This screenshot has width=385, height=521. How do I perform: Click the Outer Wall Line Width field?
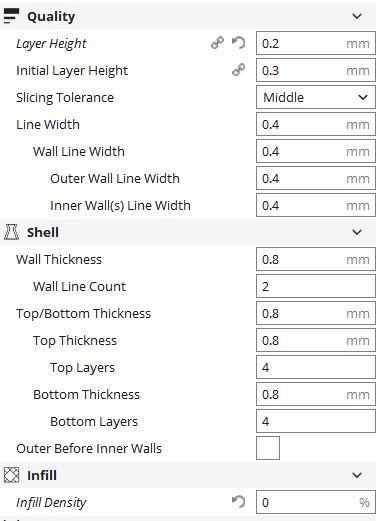tap(316, 178)
